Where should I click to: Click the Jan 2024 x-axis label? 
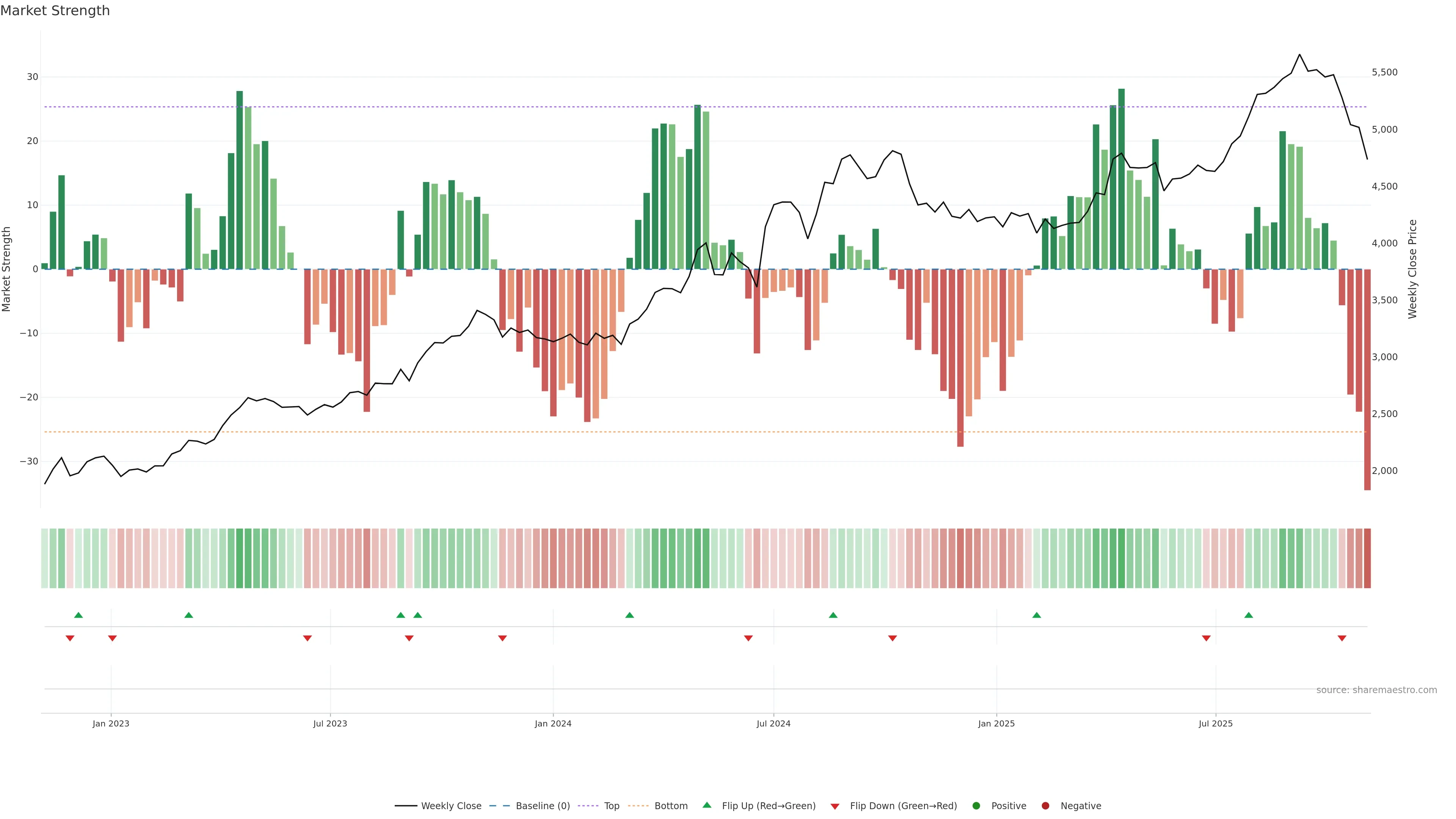(553, 723)
